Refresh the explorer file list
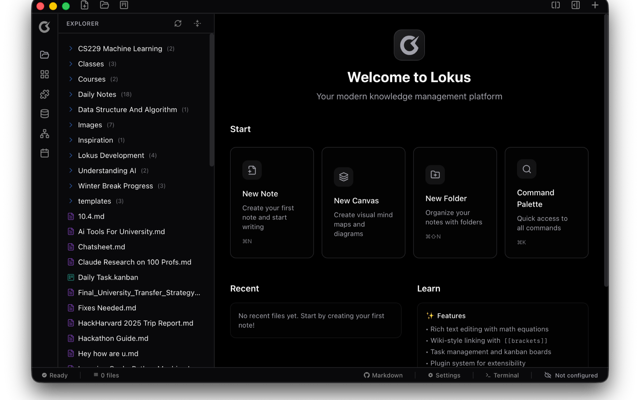 pos(178,24)
